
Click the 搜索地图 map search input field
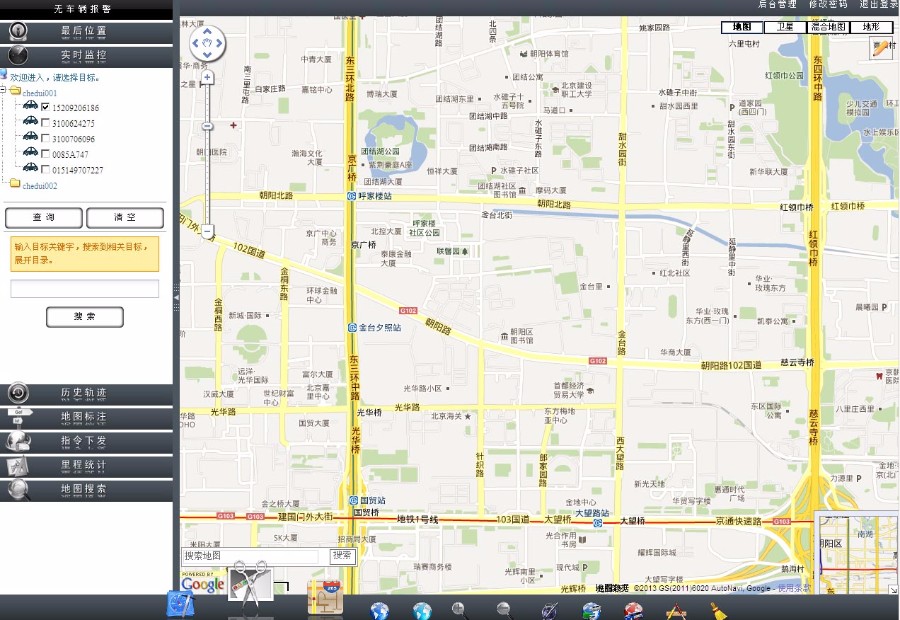250,556
